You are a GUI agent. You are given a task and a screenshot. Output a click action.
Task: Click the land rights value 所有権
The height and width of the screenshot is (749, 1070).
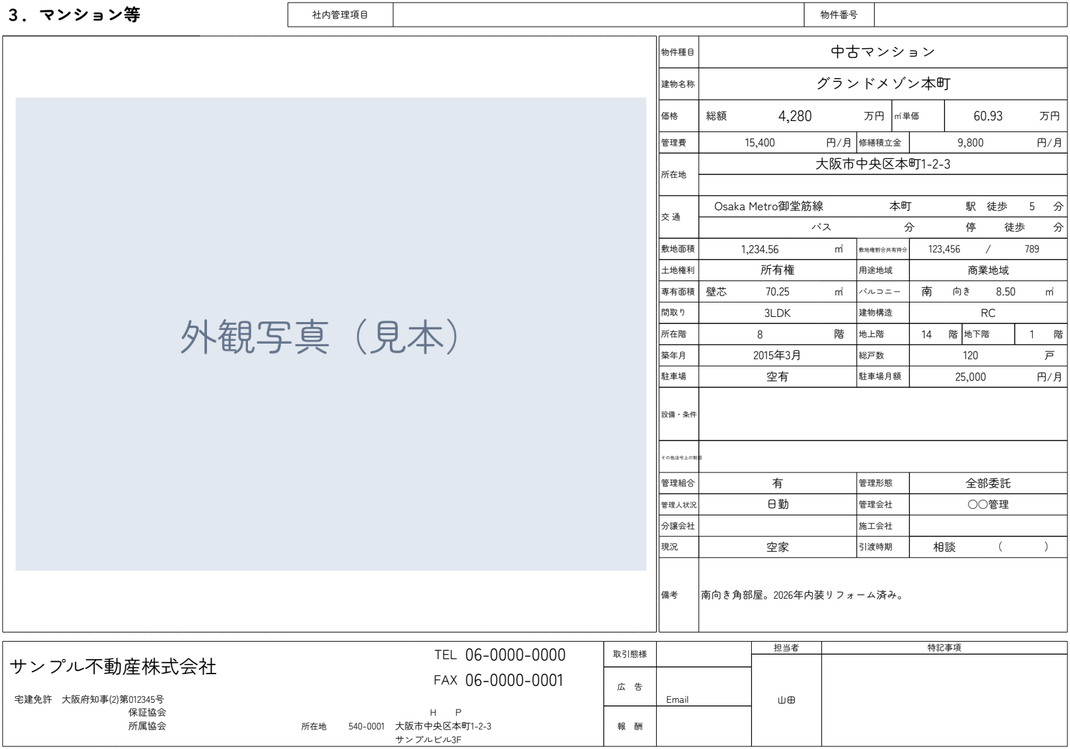pyautogui.click(x=777, y=270)
